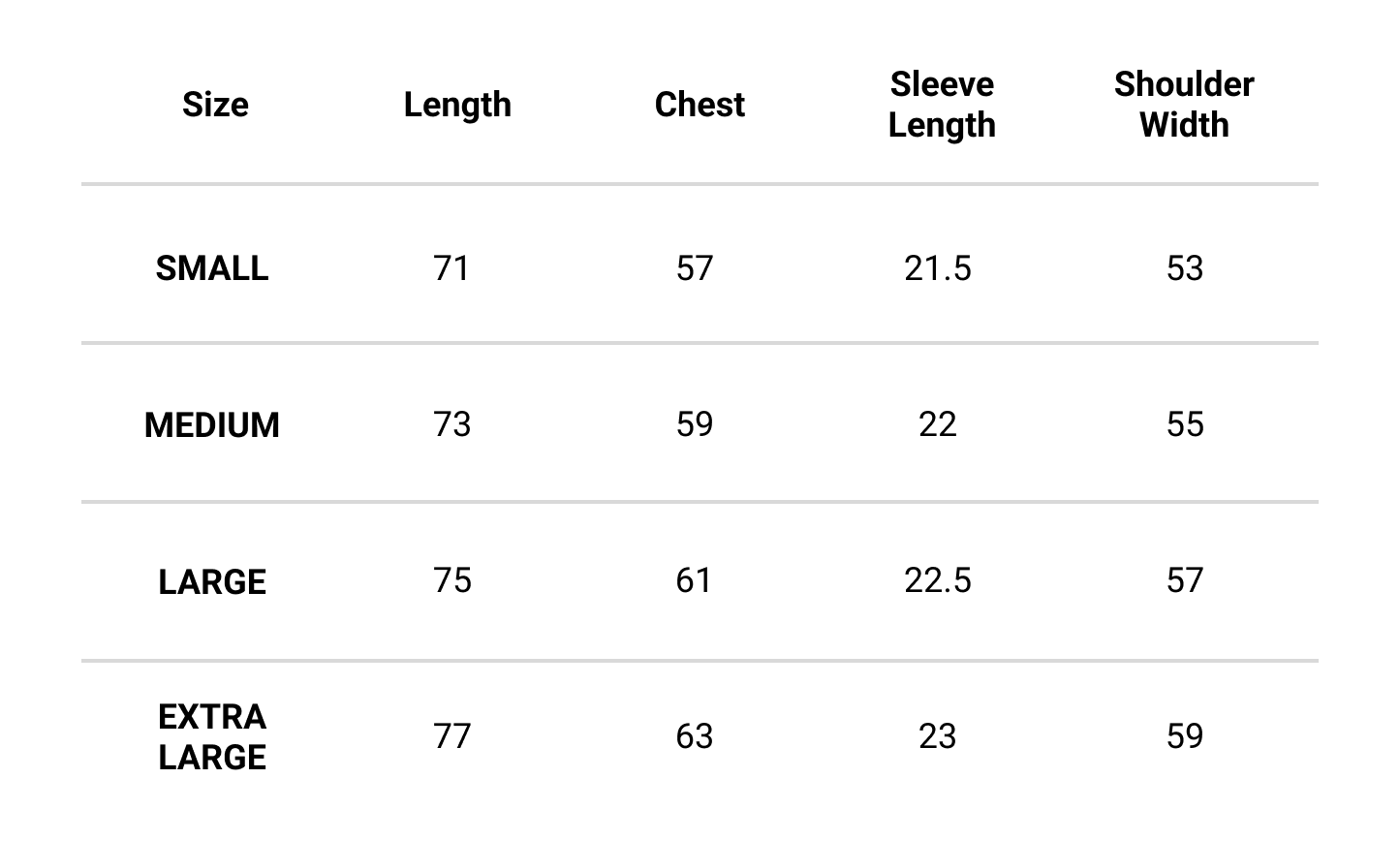The width and height of the screenshot is (1400, 841).
Task: Click Extra Large chest value 63
Action: tap(695, 736)
